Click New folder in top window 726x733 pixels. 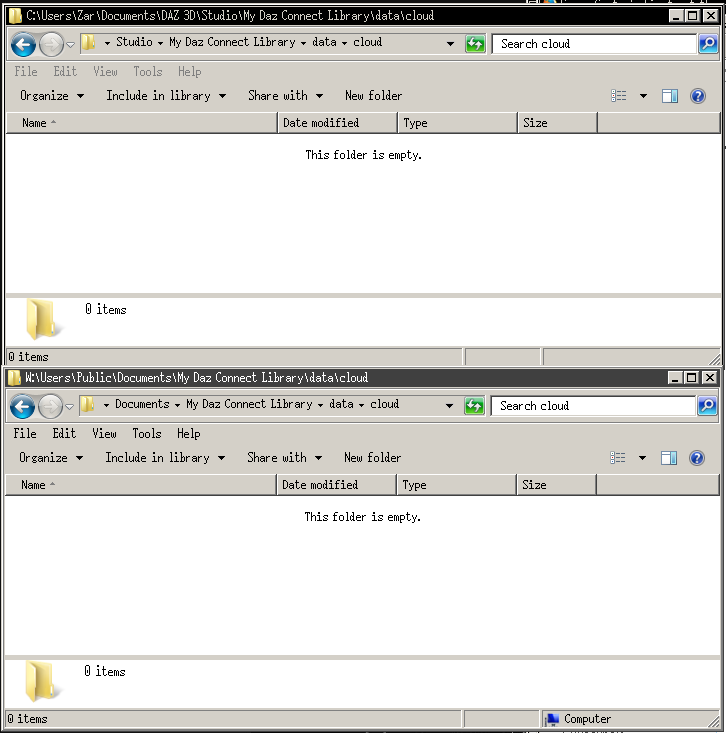(x=374, y=96)
